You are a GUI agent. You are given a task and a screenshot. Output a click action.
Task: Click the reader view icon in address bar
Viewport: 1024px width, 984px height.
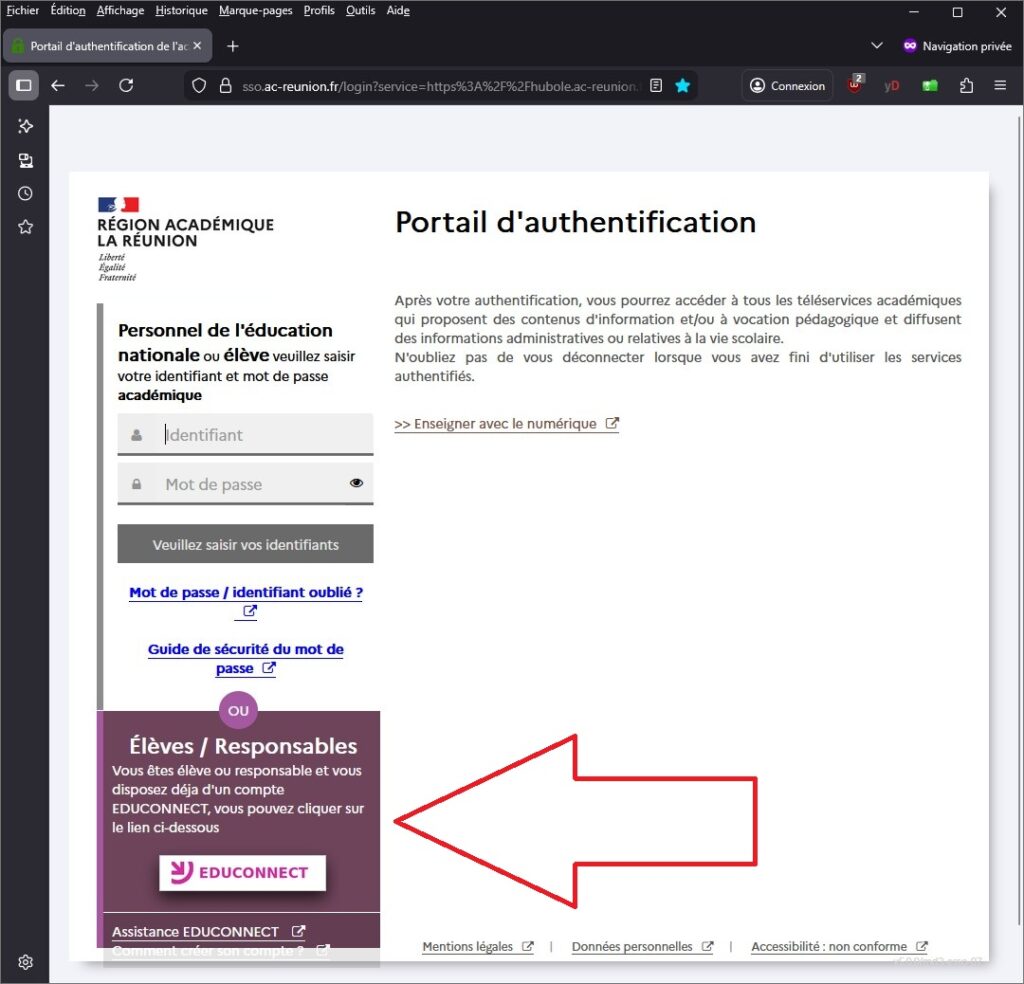(656, 86)
